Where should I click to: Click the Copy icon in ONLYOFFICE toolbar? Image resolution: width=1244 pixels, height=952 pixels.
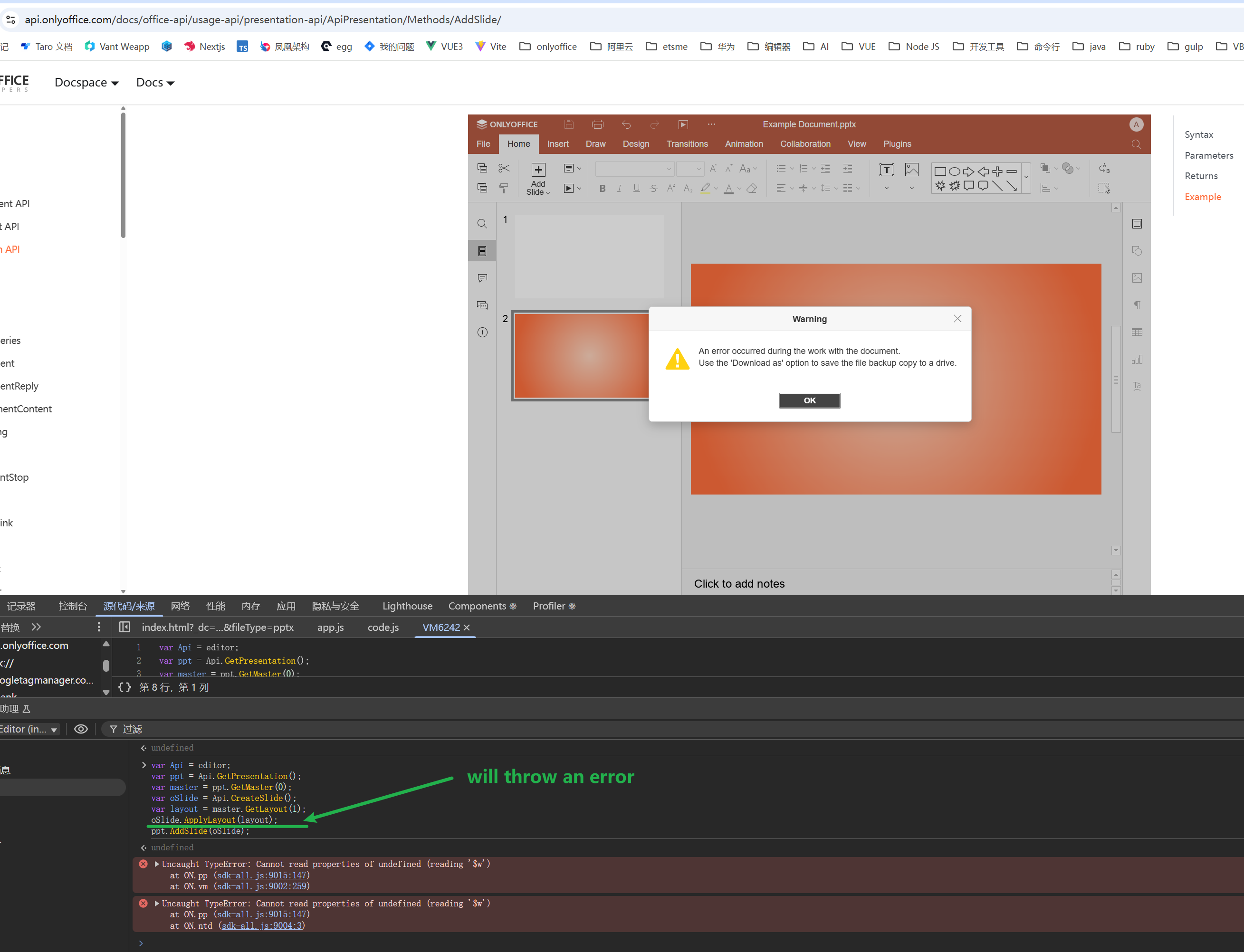[x=482, y=168]
